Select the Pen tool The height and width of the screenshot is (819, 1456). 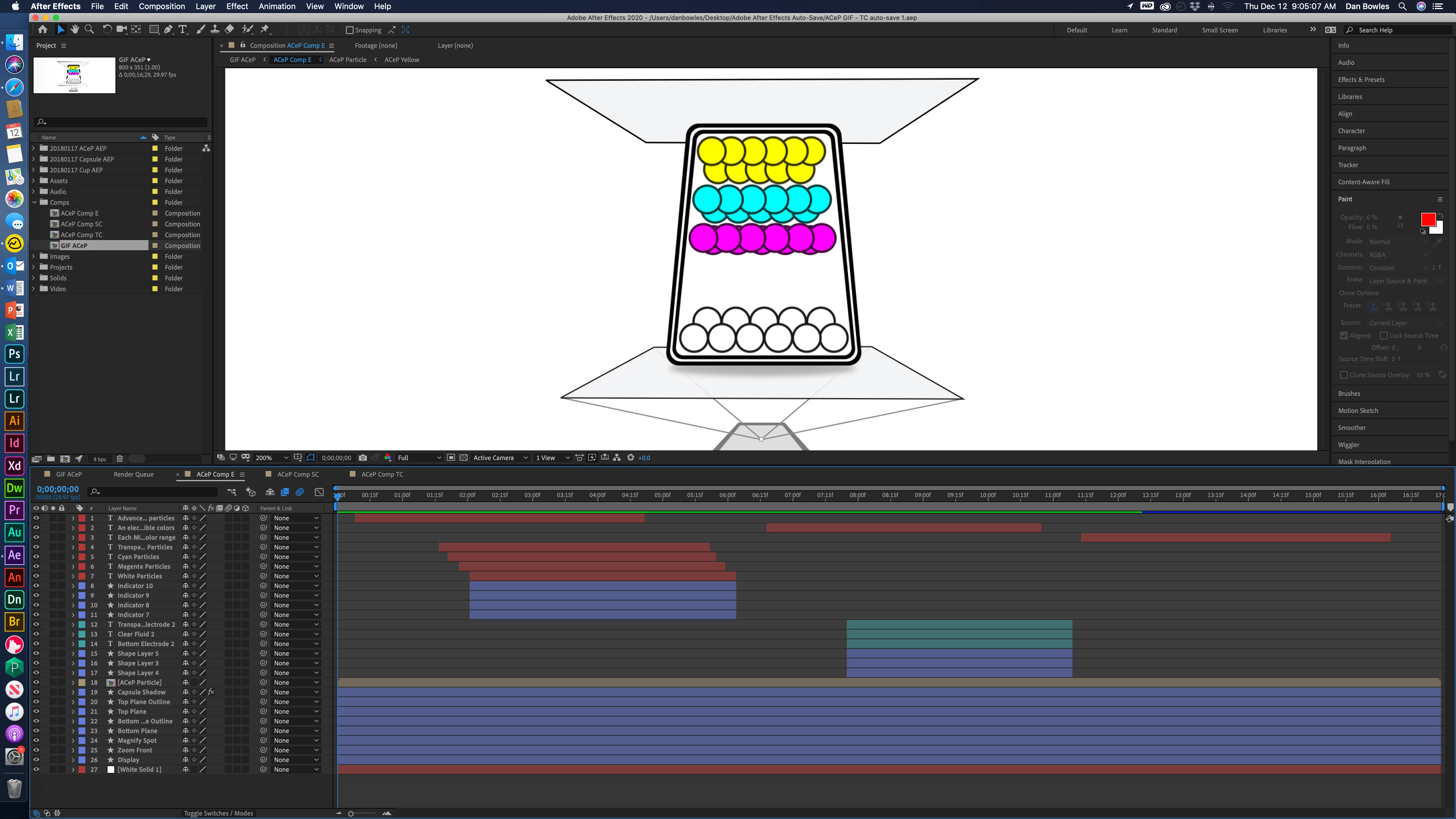168,29
